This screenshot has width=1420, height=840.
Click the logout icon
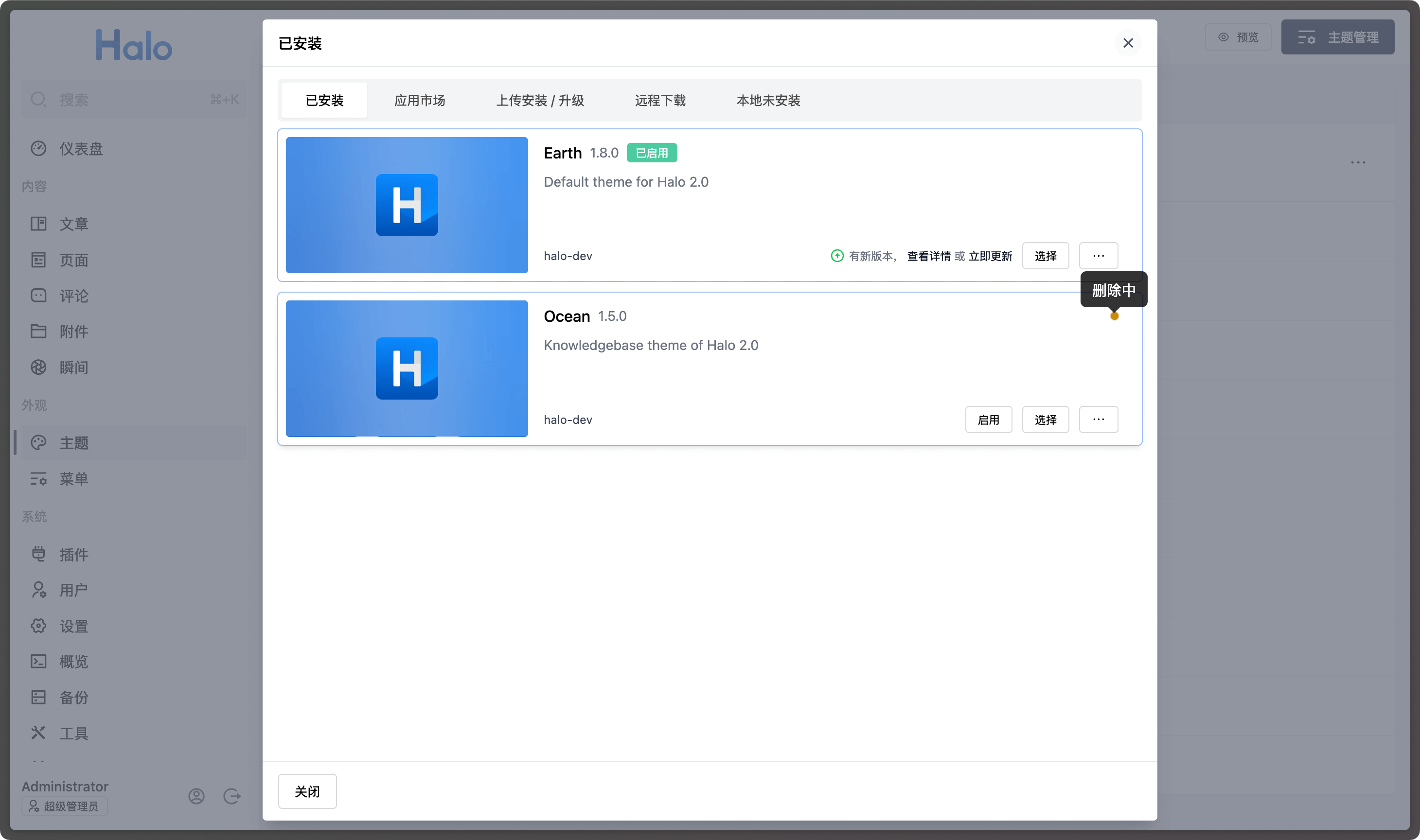click(231, 796)
